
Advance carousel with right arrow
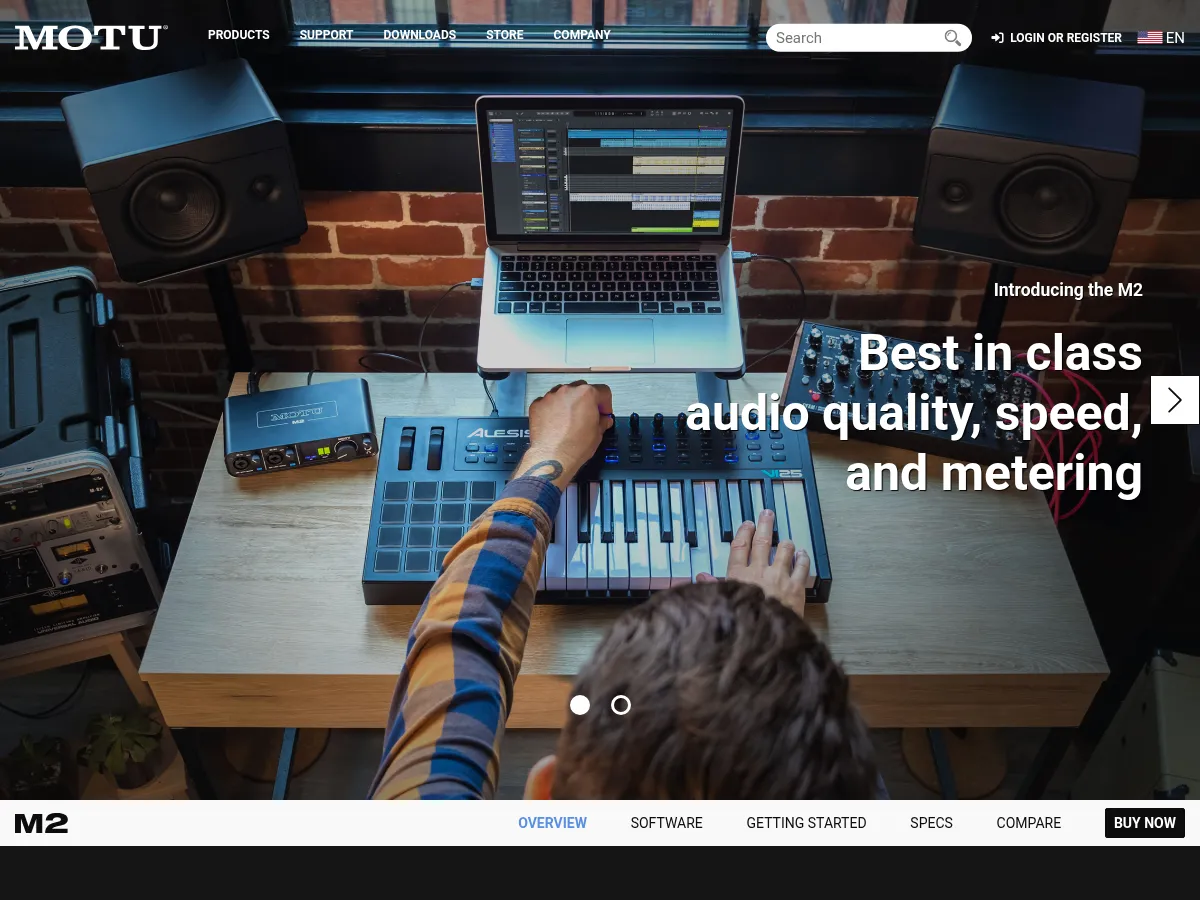point(1174,400)
